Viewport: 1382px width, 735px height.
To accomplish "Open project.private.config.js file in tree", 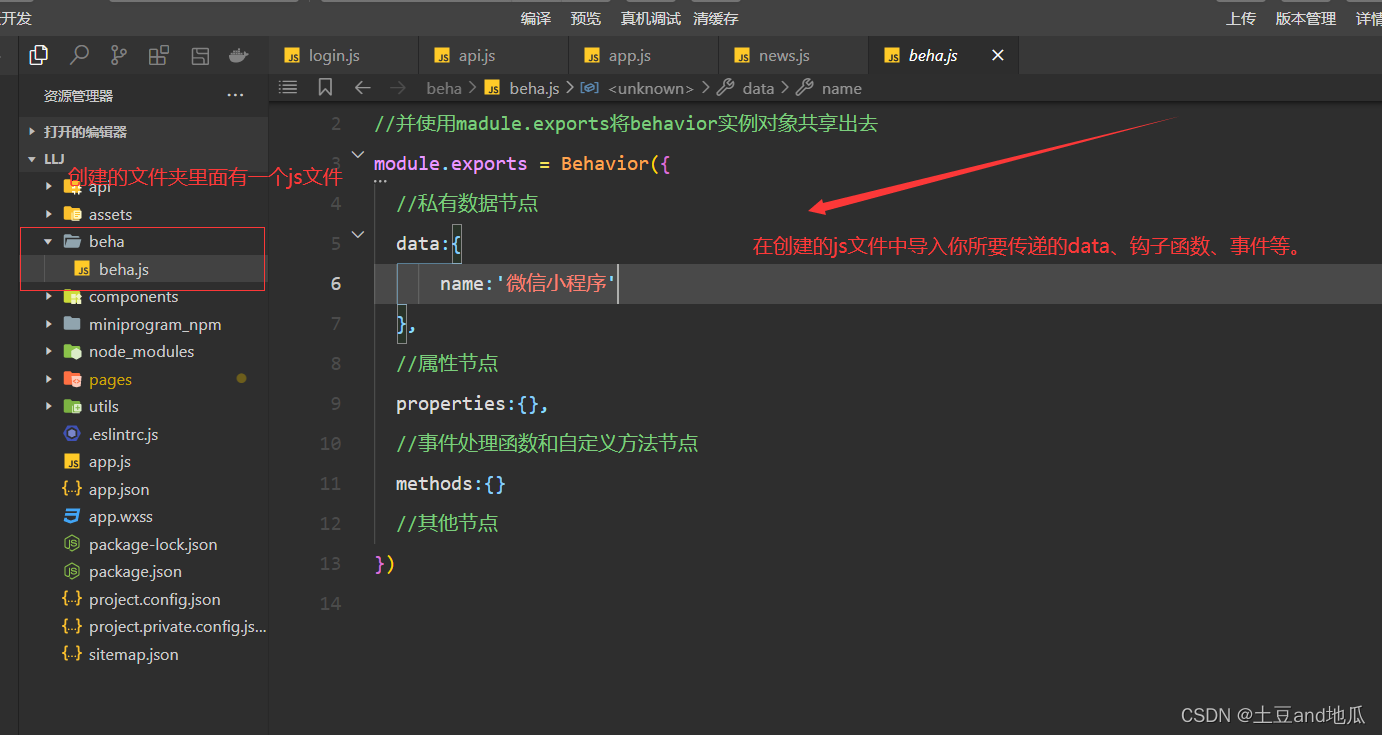I will [143, 627].
